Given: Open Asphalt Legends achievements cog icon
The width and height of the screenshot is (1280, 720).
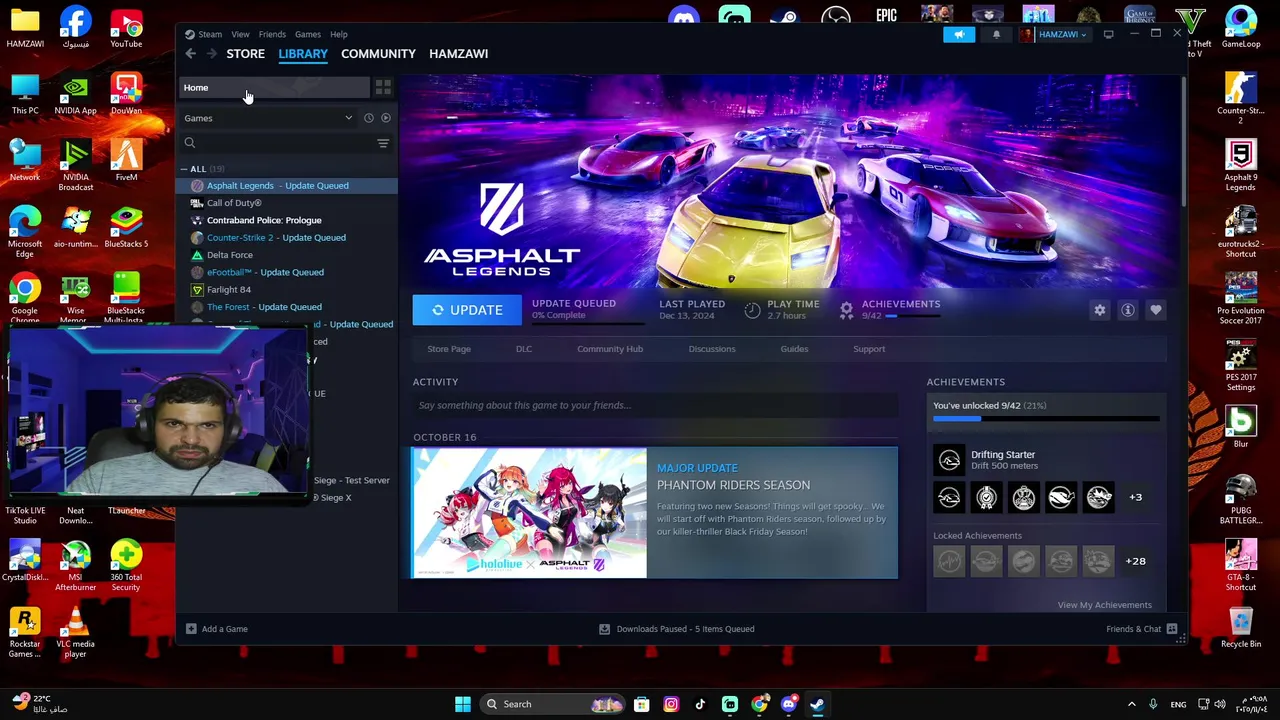Looking at the screenshot, I should pyautogui.click(x=846, y=310).
